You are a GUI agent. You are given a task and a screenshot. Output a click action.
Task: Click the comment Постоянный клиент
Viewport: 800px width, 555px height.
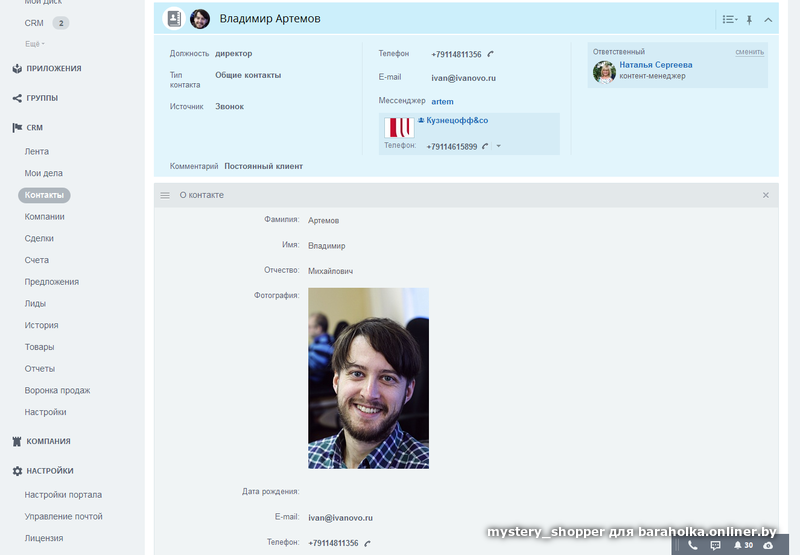coord(264,166)
